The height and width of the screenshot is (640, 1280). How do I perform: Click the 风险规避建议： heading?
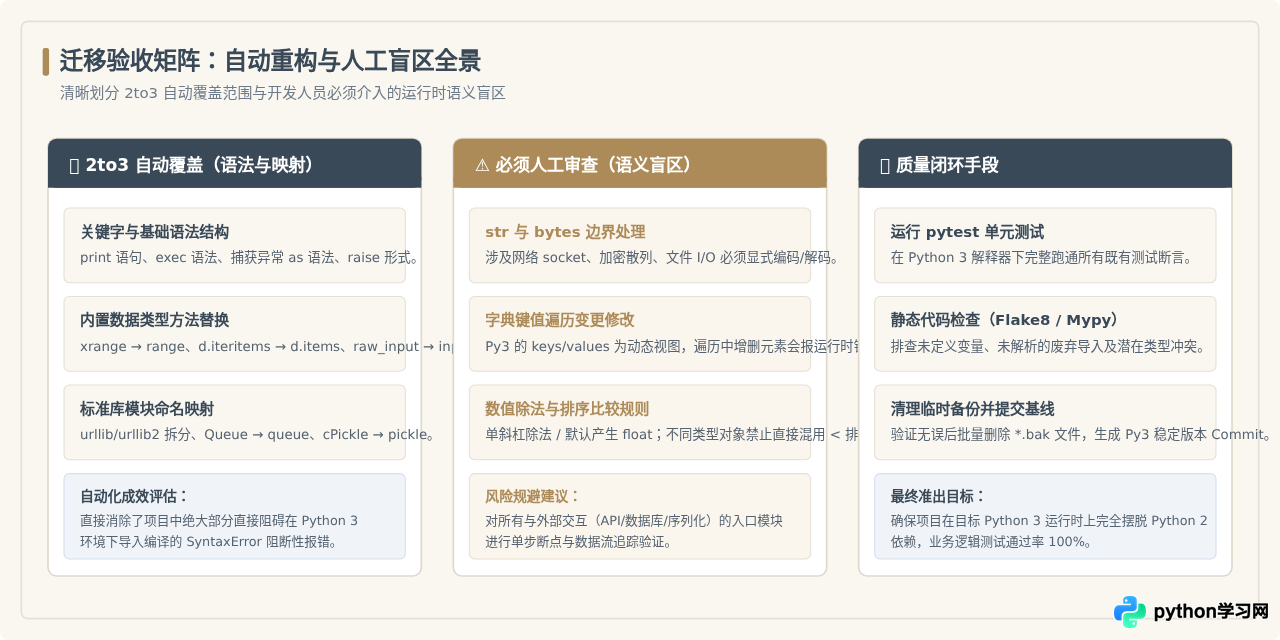coord(533,496)
